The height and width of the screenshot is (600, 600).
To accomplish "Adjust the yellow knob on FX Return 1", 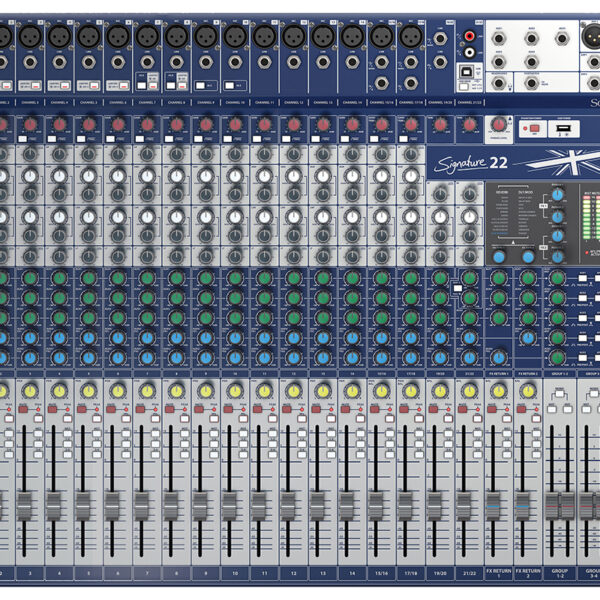I will coord(499,391).
